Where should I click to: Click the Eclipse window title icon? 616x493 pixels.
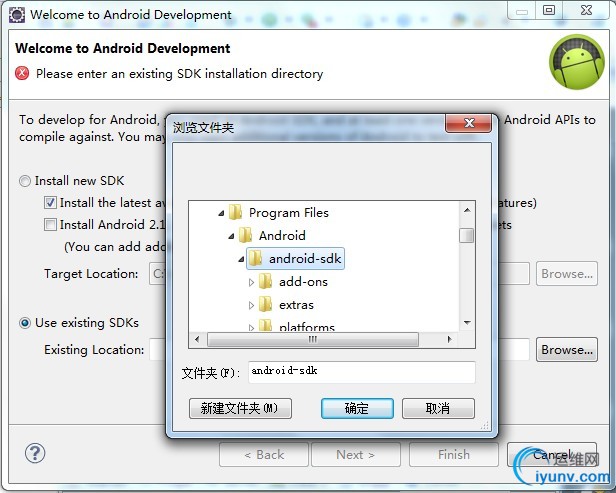click(17, 15)
